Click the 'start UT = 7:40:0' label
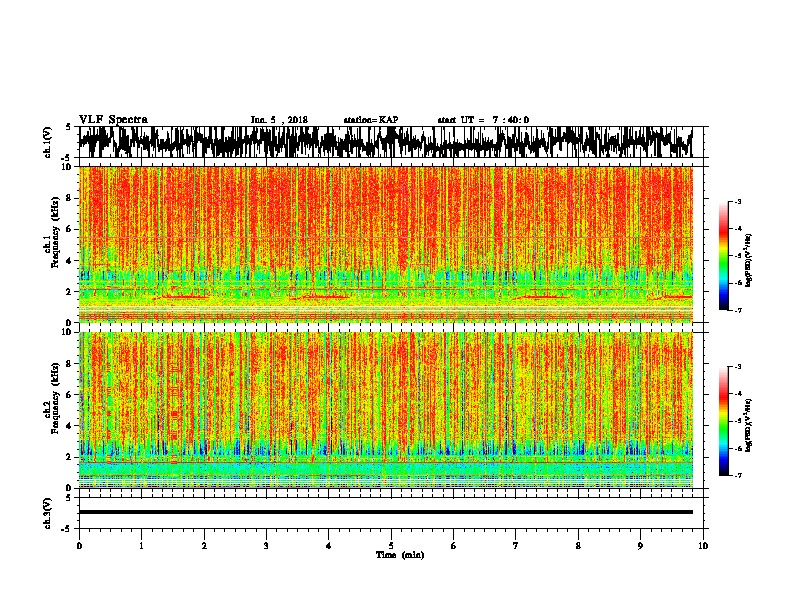792x612 pixels. click(x=483, y=120)
